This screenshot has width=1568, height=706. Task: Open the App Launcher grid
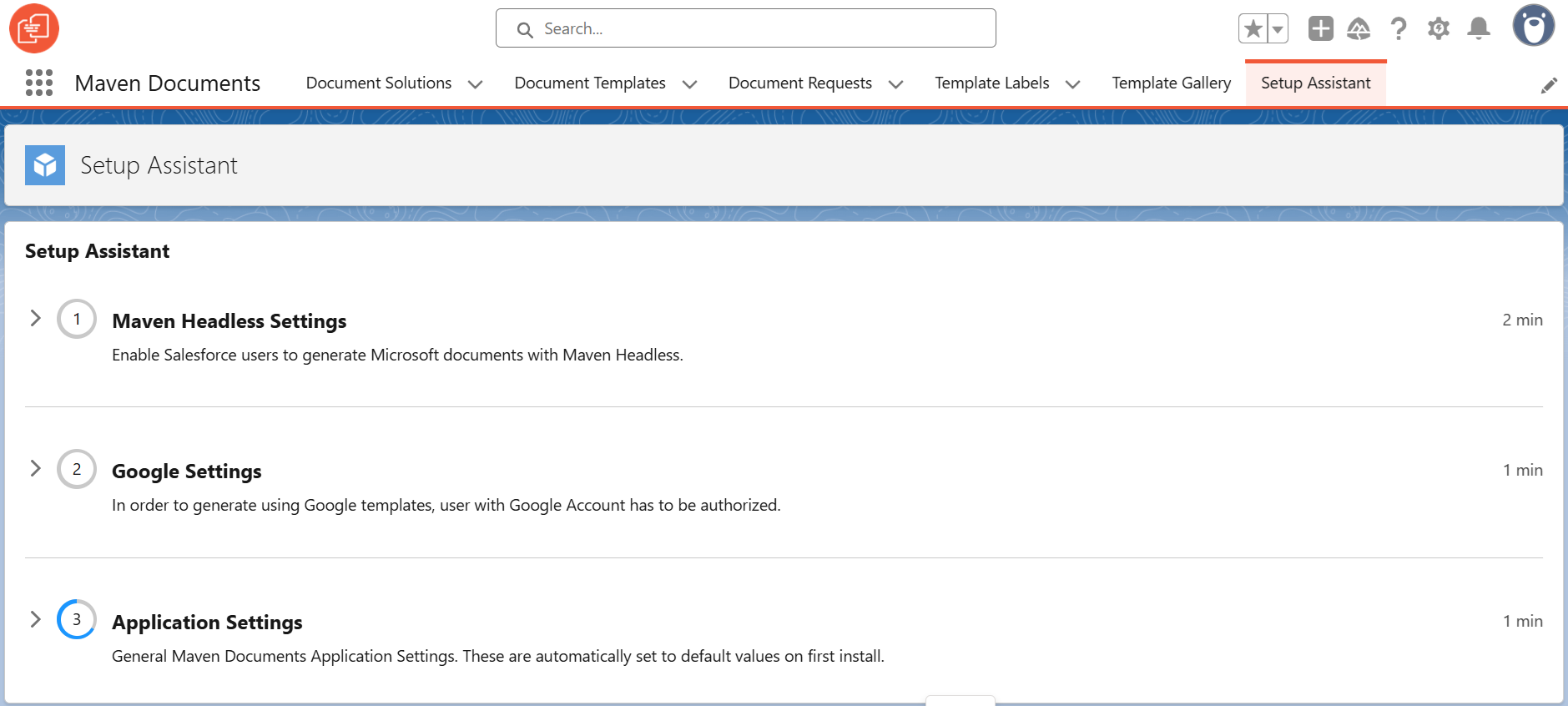coord(39,83)
